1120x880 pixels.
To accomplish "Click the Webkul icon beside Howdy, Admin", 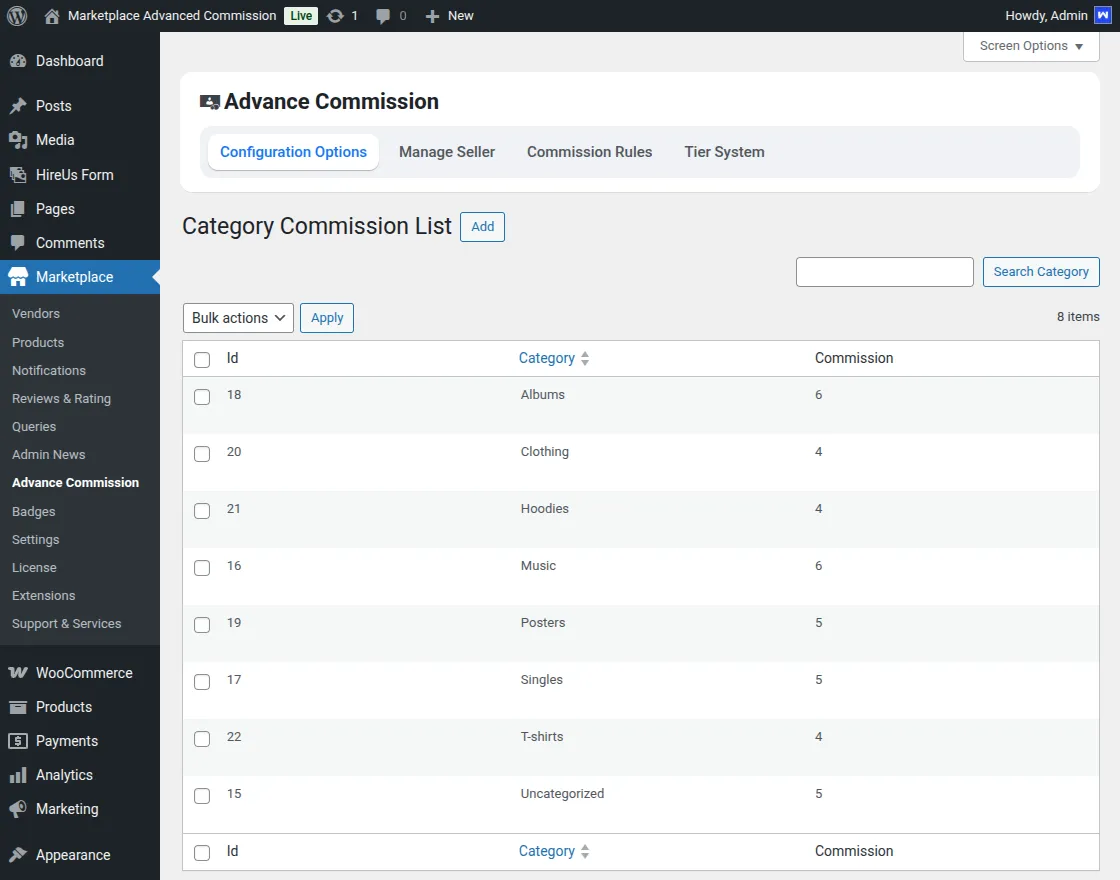I will [x=1102, y=16].
